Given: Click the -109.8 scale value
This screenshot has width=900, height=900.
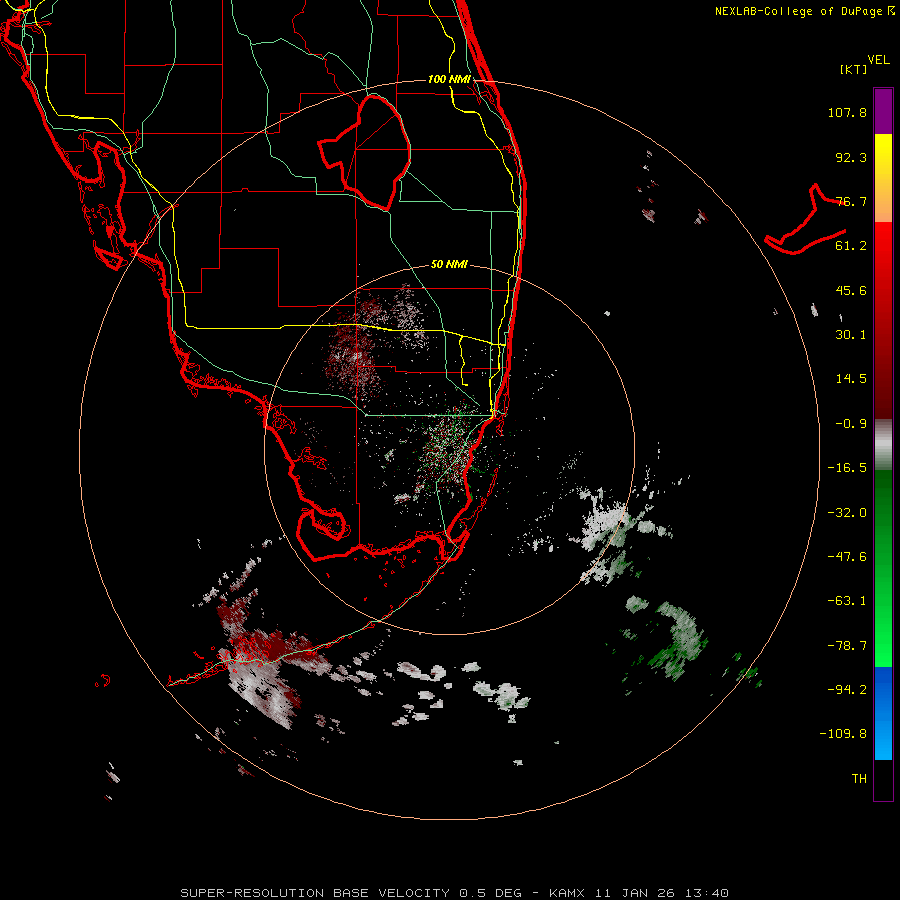Looking at the screenshot, I should [x=843, y=734].
